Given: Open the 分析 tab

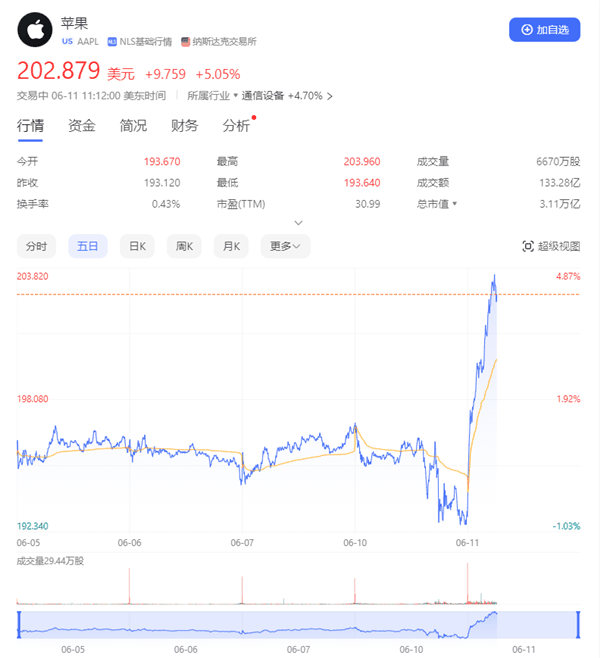Looking at the screenshot, I should 236,126.
